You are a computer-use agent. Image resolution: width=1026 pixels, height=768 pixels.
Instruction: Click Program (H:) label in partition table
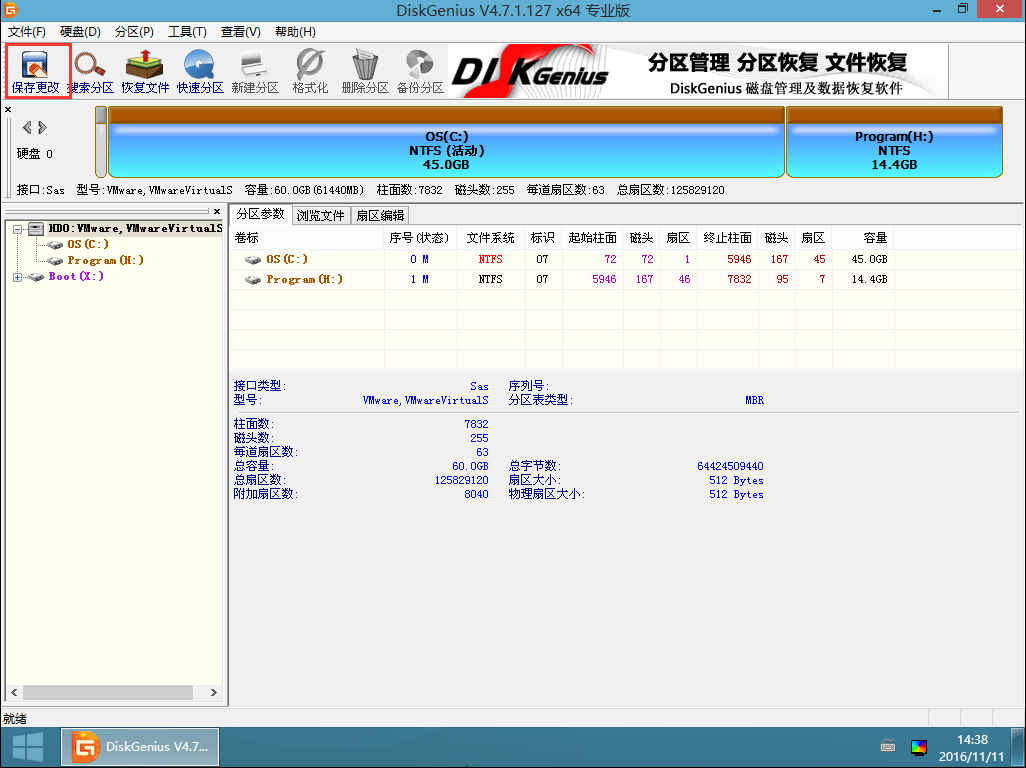pos(304,280)
